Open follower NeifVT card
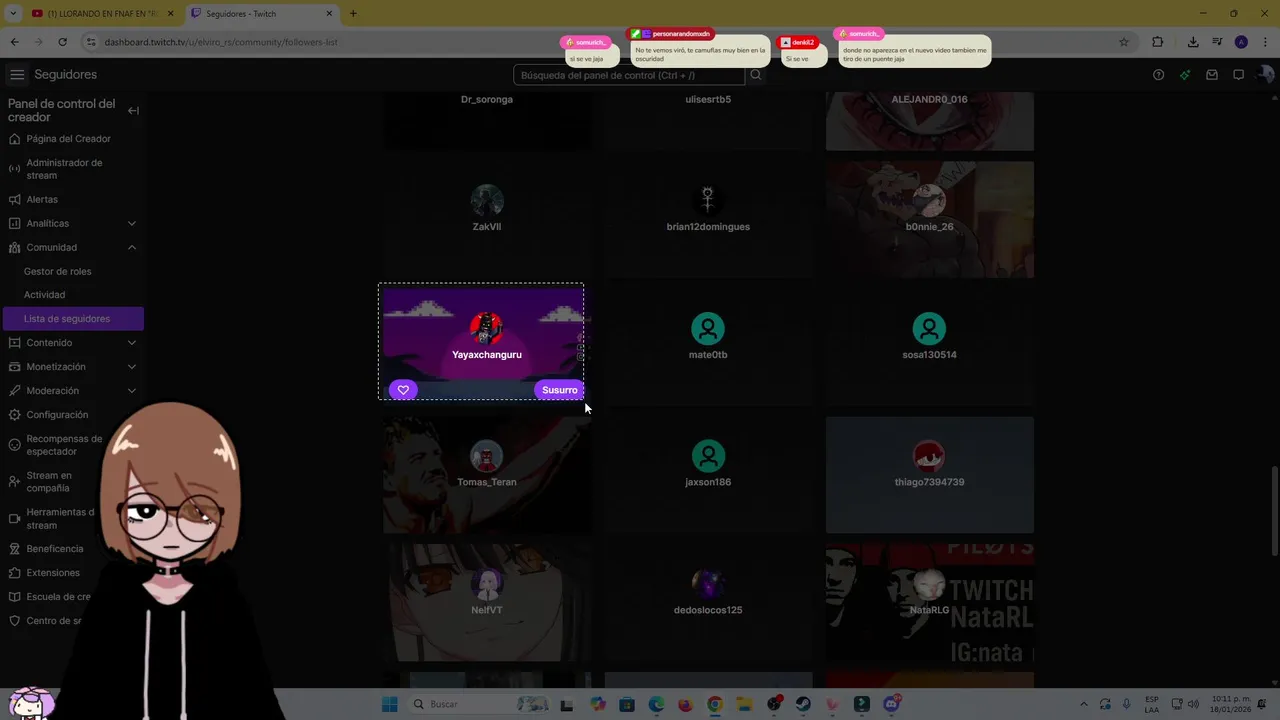This screenshot has height=720, width=1280. [487, 603]
